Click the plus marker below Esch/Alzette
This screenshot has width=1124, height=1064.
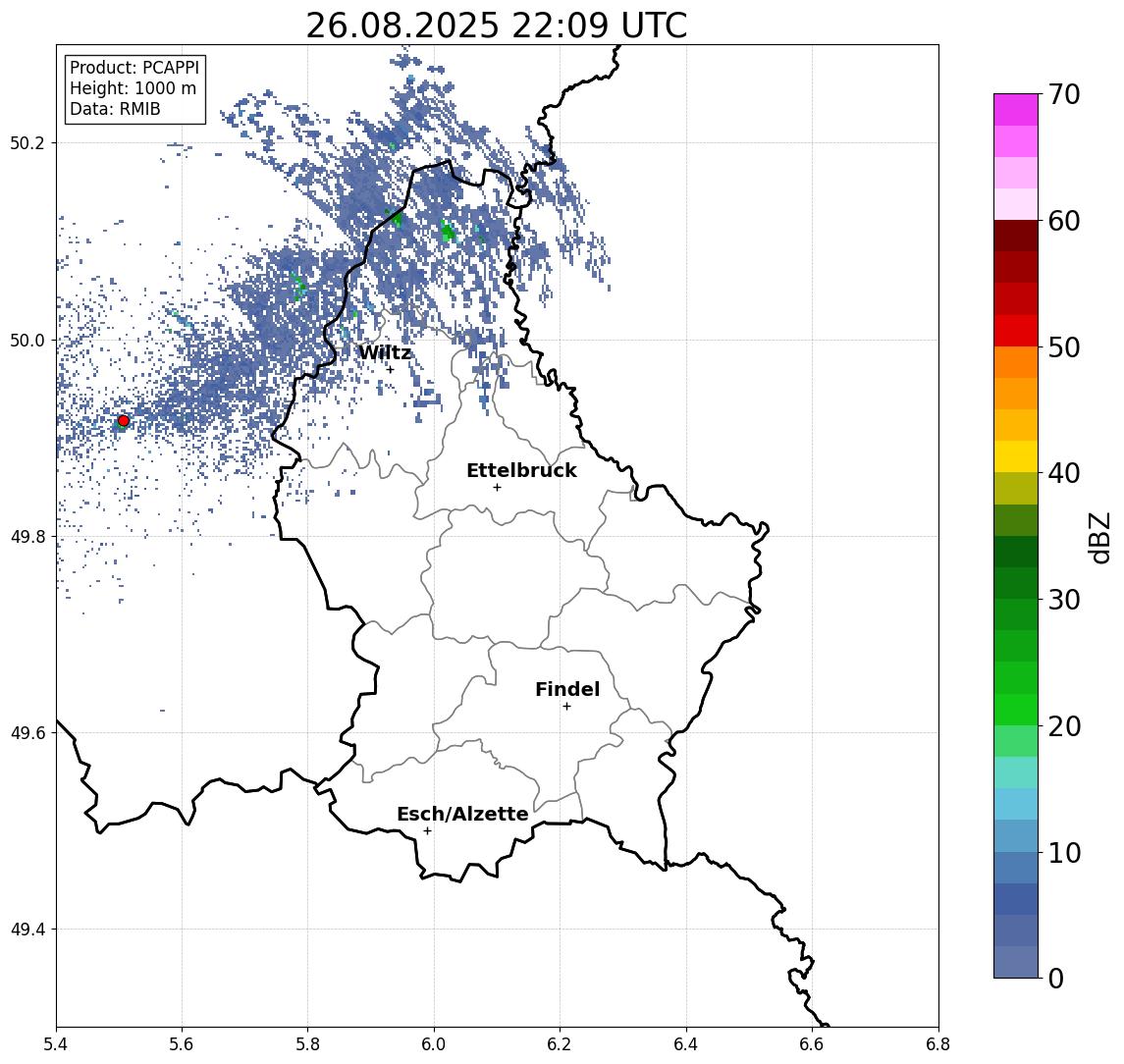pyautogui.click(x=427, y=831)
